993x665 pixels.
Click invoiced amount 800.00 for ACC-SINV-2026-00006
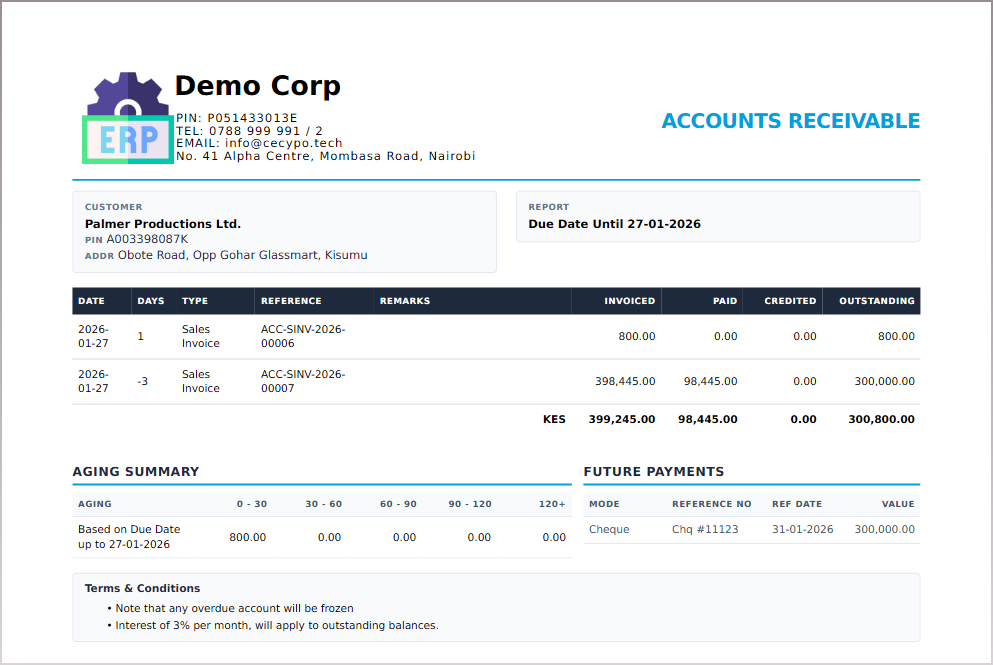[637, 336]
